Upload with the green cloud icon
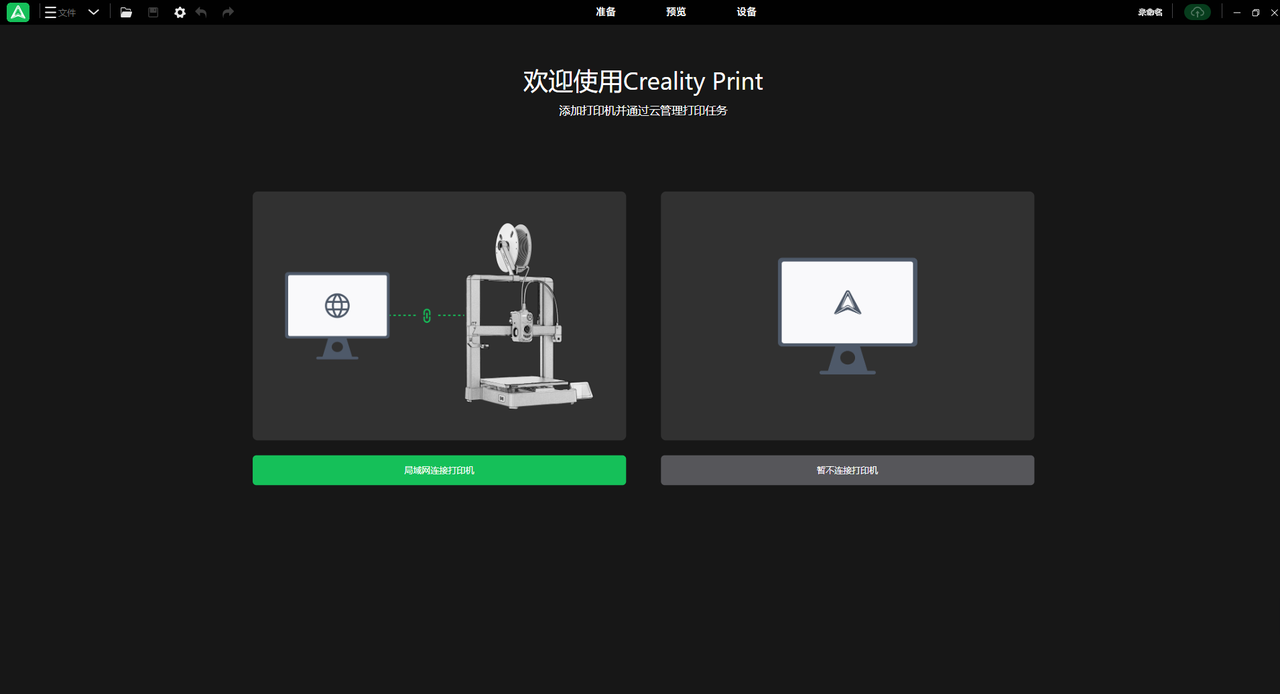The height and width of the screenshot is (694, 1280). tap(1197, 12)
